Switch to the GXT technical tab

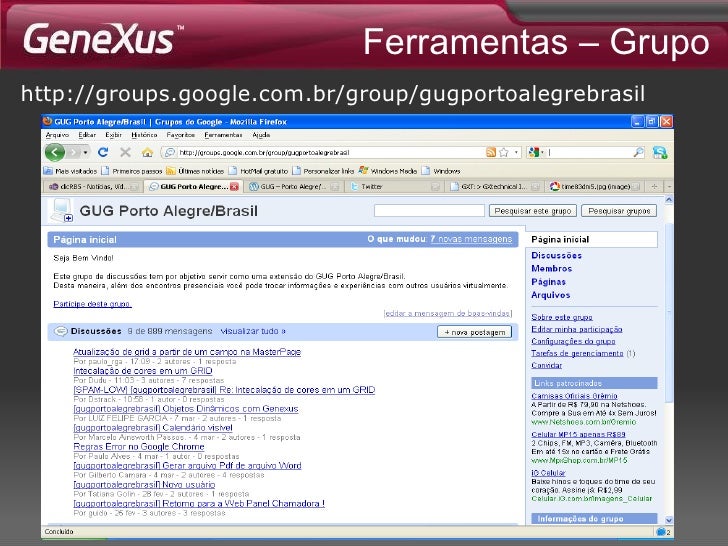click(x=494, y=187)
